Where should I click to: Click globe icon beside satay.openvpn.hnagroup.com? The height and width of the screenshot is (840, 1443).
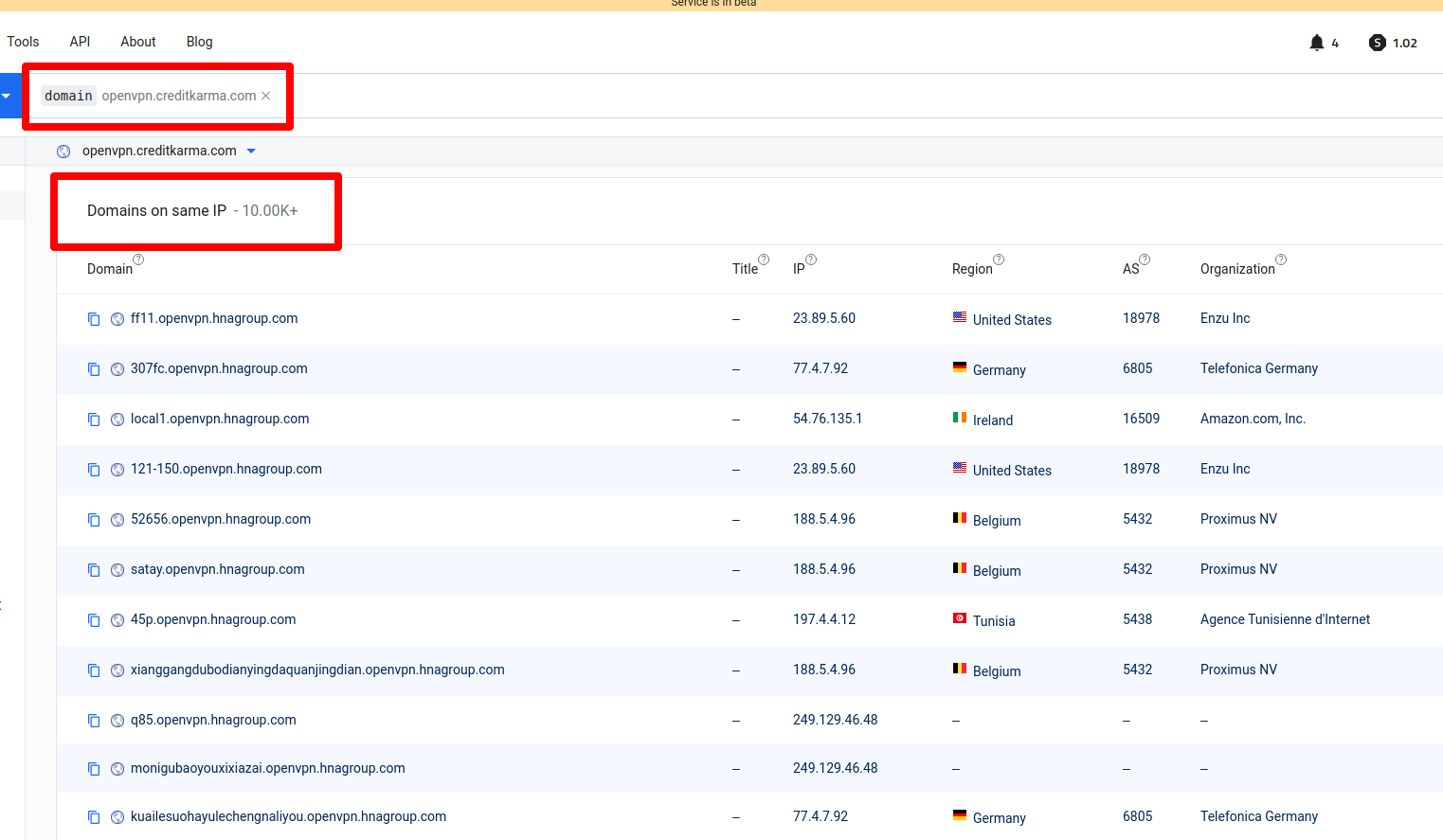[x=117, y=570]
